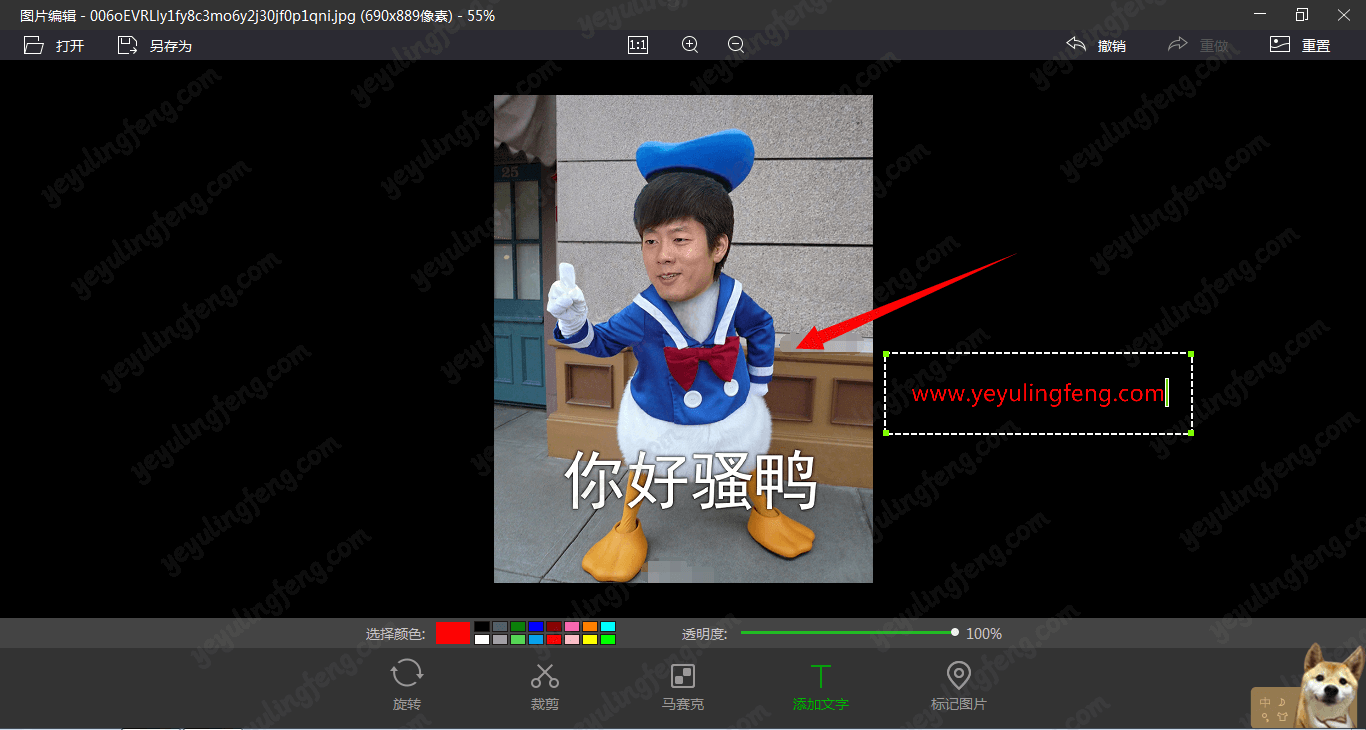Pick the yellow color swatch
1366x730 pixels.
[x=590, y=639]
